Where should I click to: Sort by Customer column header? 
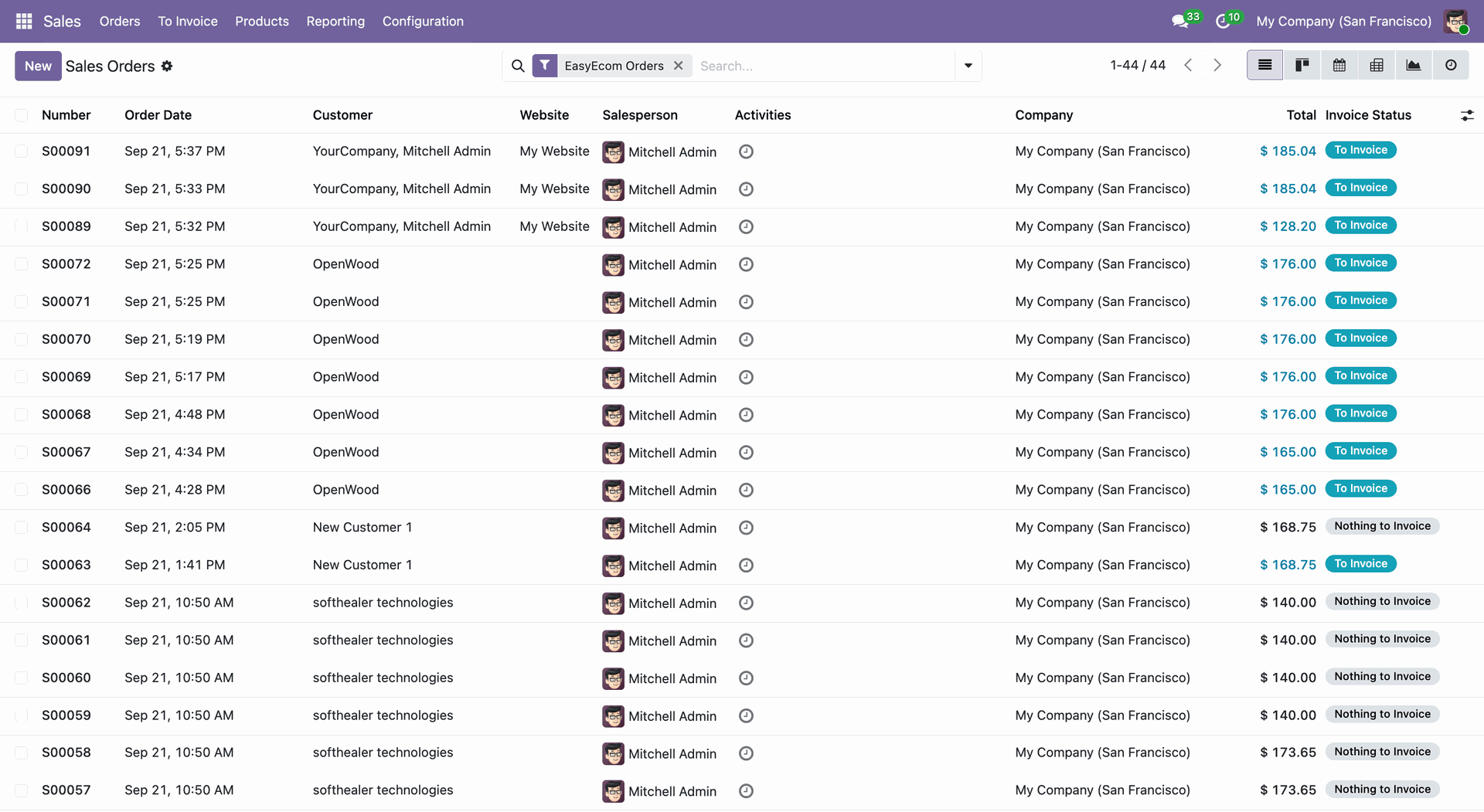(x=342, y=115)
